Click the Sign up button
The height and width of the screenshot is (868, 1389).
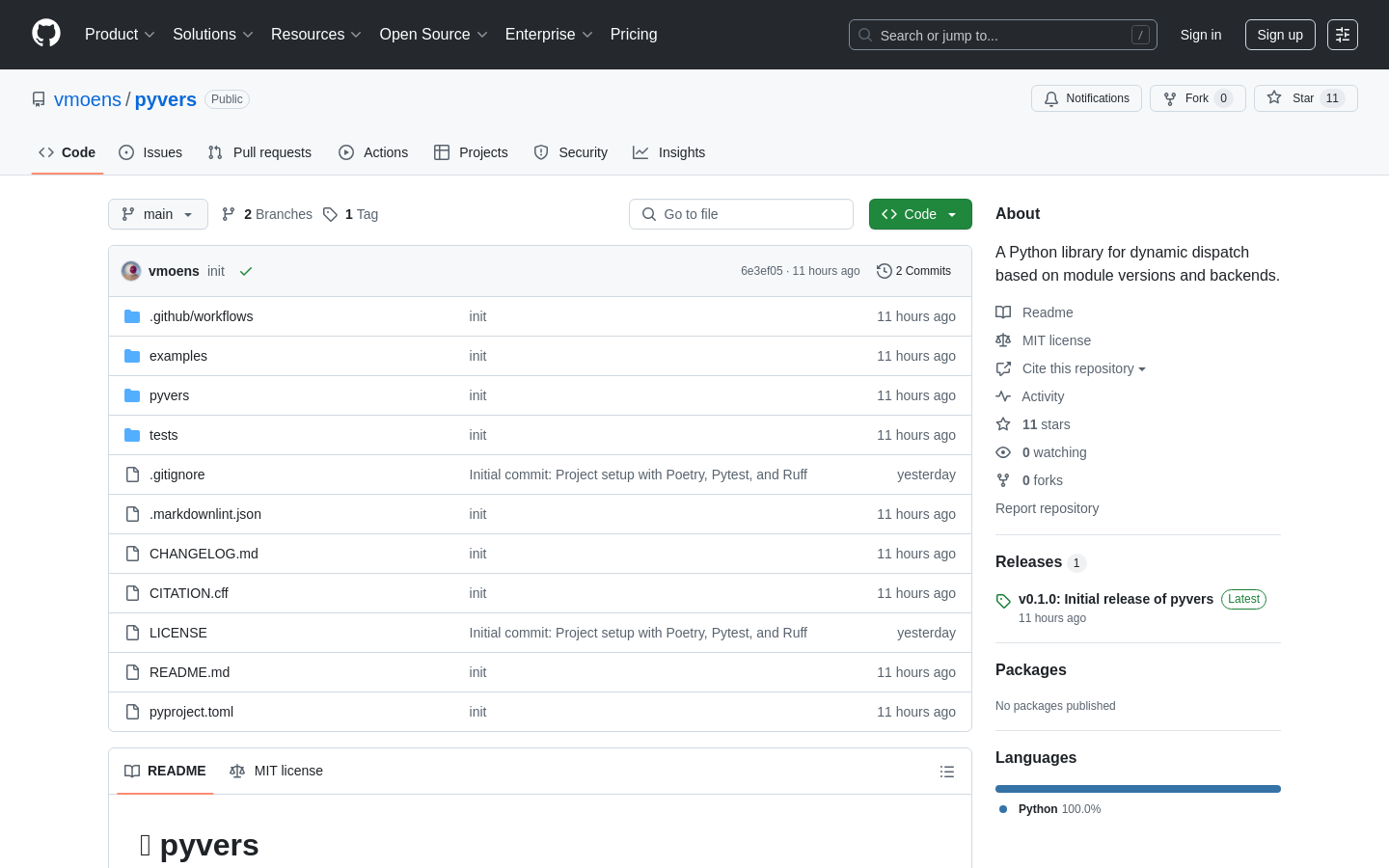click(x=1280, y=35)
